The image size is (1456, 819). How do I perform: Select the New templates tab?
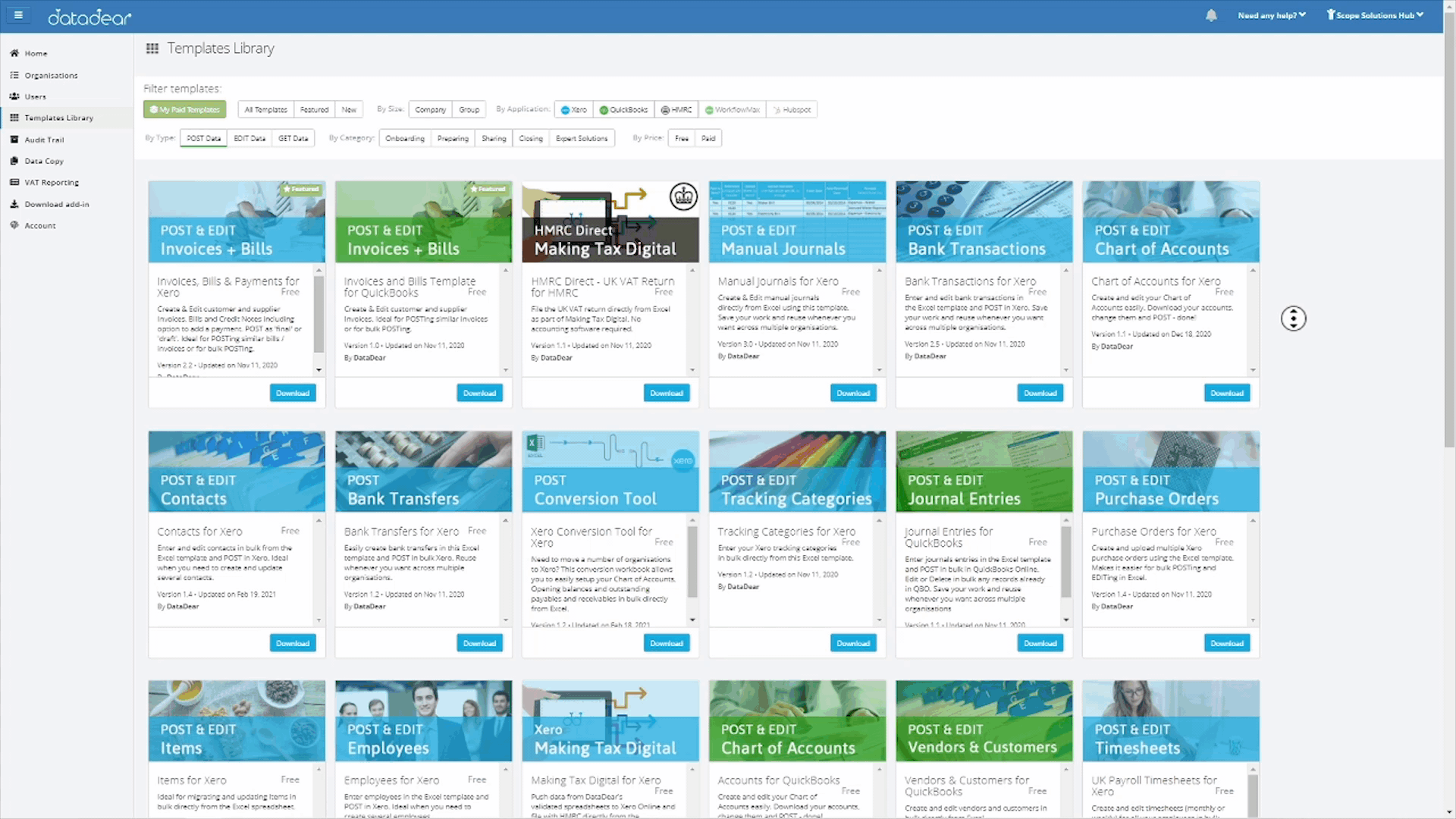pyautogui.click(x=349, y=110)
